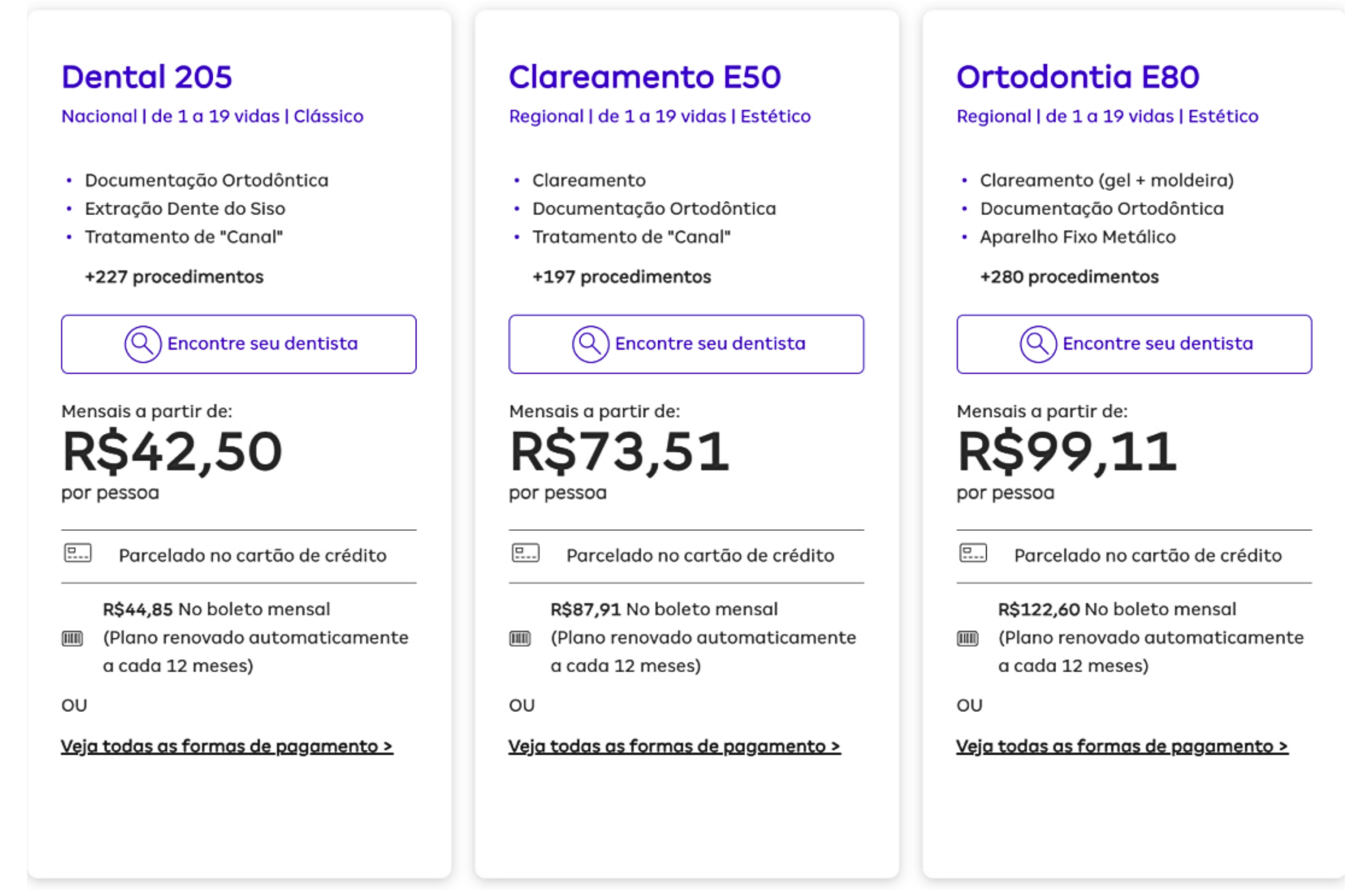Click boleto barcode icon in Clareamento E50 card

pyautogui.click(x=520, y=638)
